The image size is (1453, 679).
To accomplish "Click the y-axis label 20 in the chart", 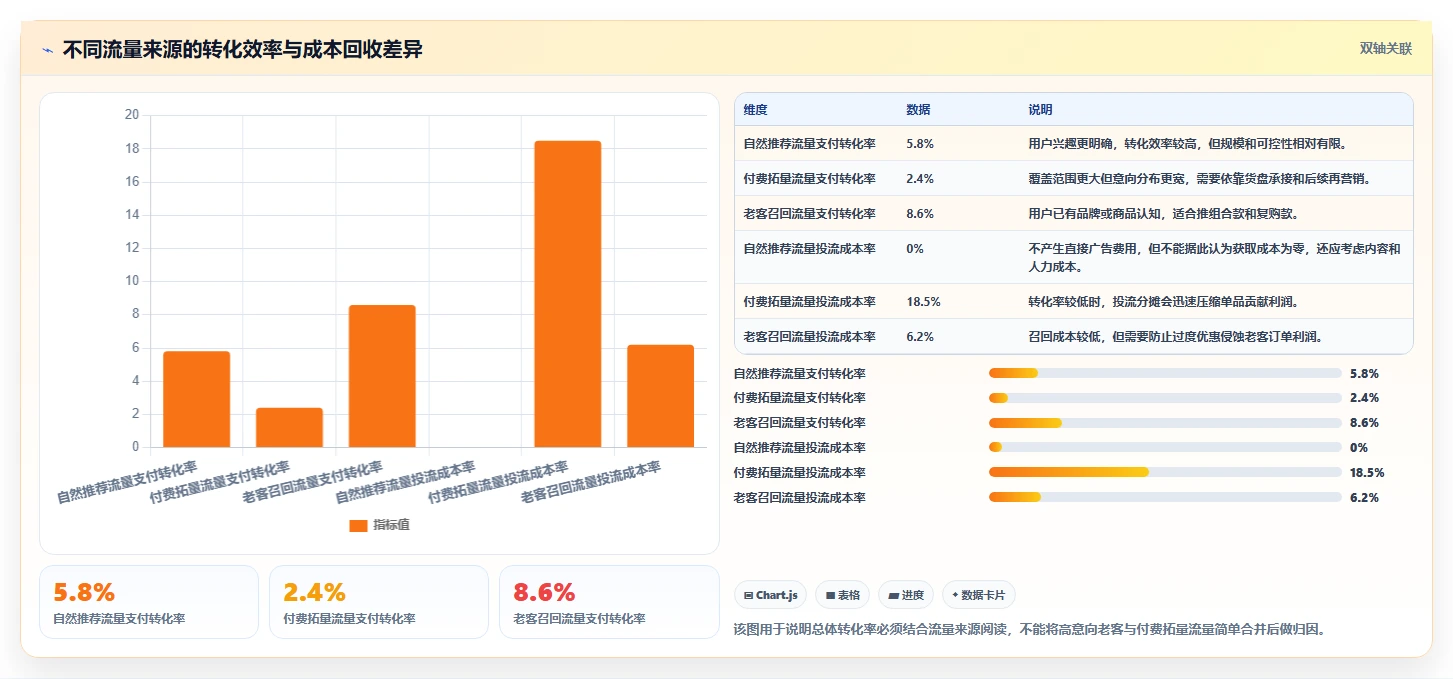I will pyautogui.click(x=132, y=115).
